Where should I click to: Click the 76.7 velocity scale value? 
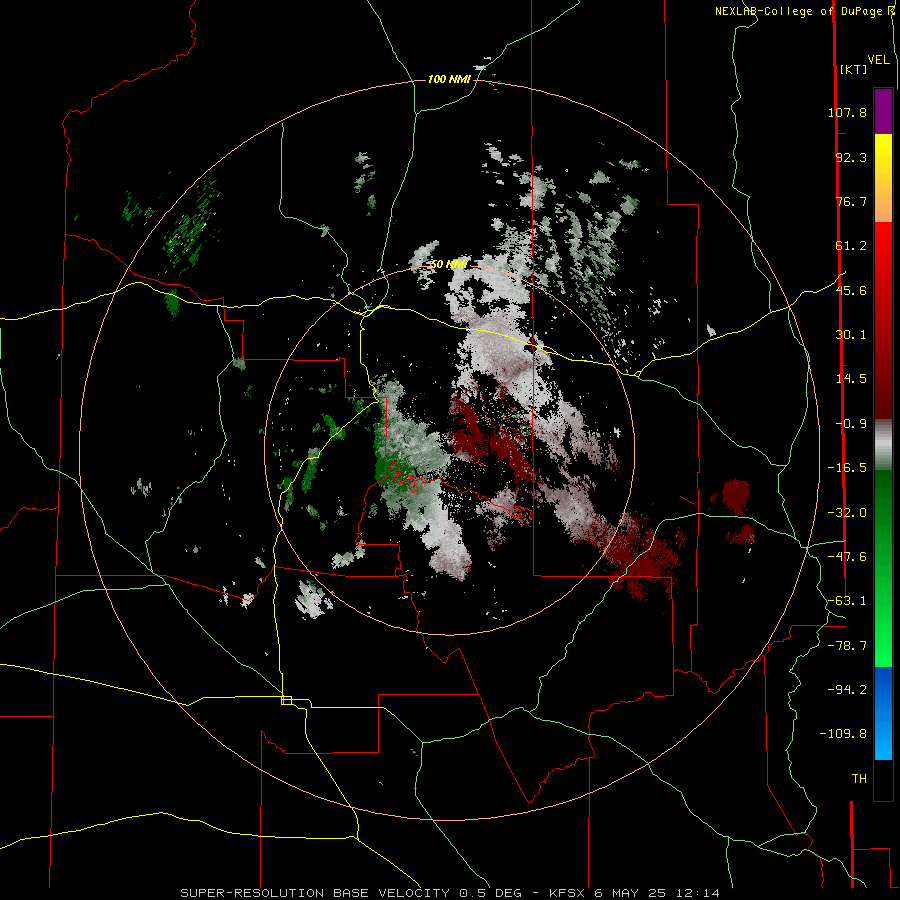pos(851,201)
